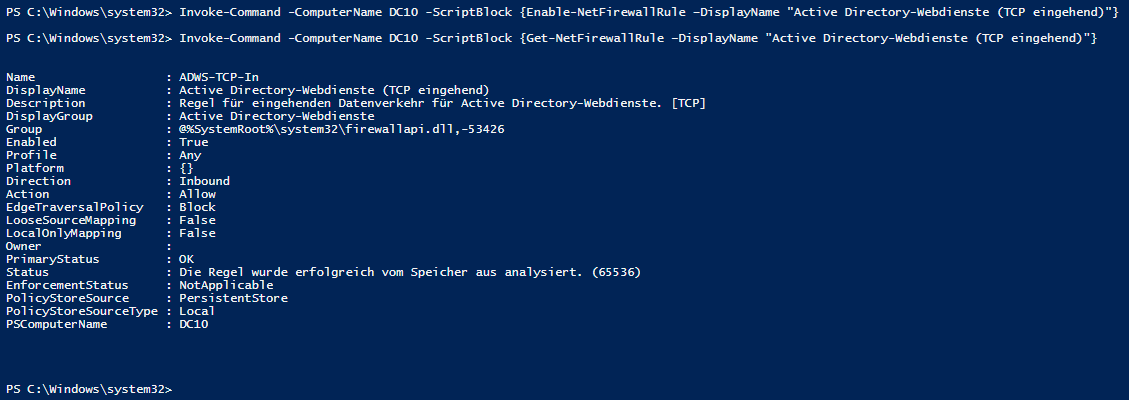Select the EdgeTraversalPolicy value "Block"
The width and height of the screenshot is (1129, 400).
tap(197, 207)
